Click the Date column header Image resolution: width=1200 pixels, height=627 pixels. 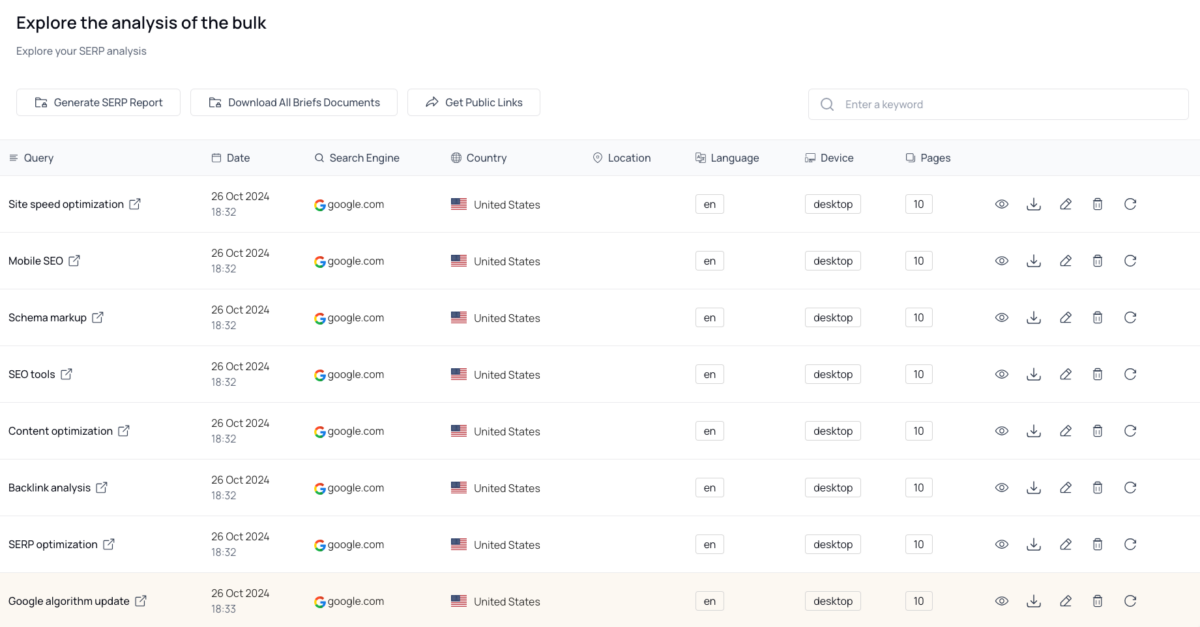tap(231, 158)
